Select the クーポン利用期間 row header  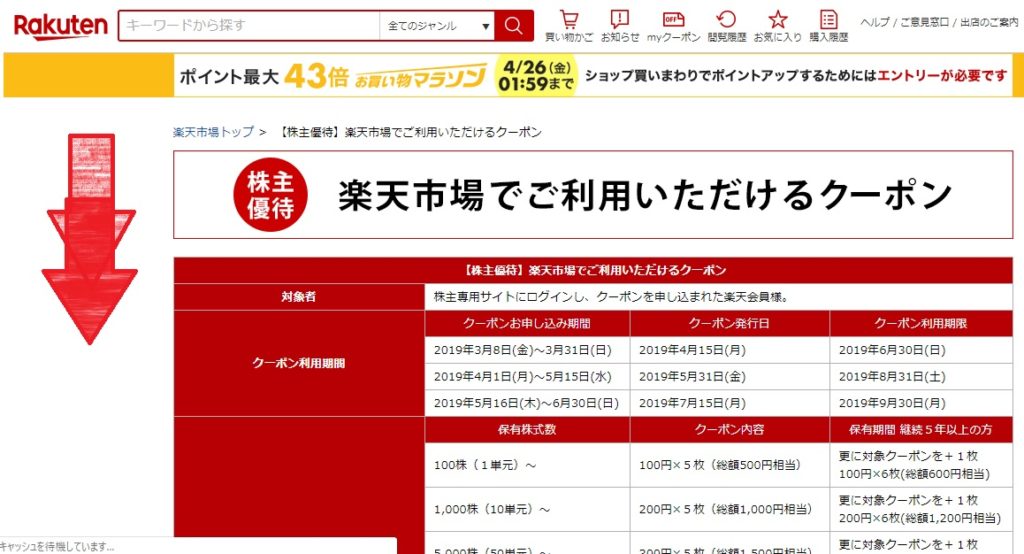pyautogui.click(x=299, y=363)
